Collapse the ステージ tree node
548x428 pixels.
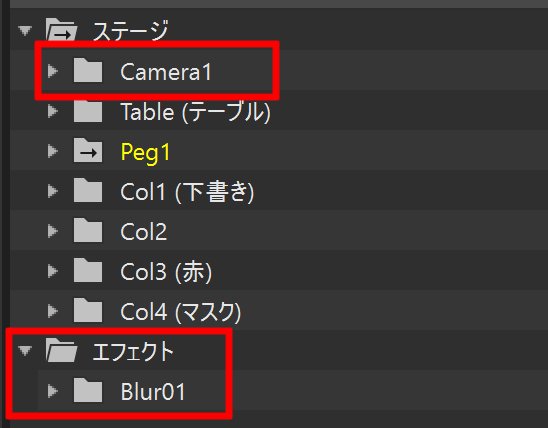[25, 31]
